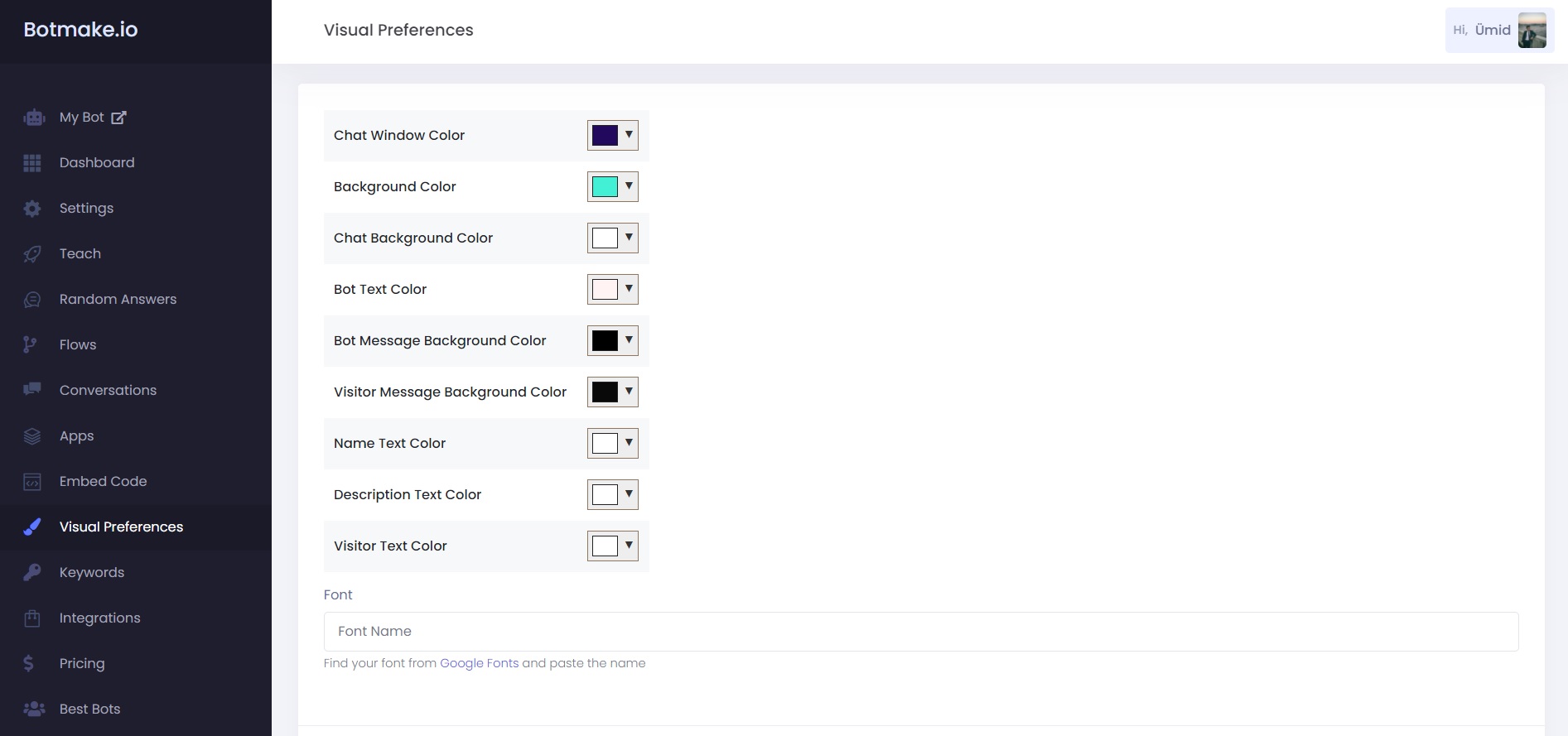Select Integrations from the sidebar

[x=99, y=618]
